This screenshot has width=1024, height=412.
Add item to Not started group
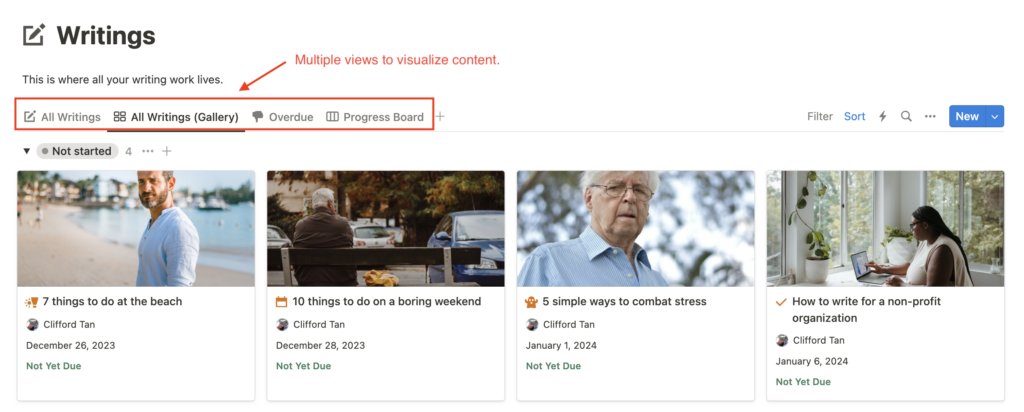point(167,151)
